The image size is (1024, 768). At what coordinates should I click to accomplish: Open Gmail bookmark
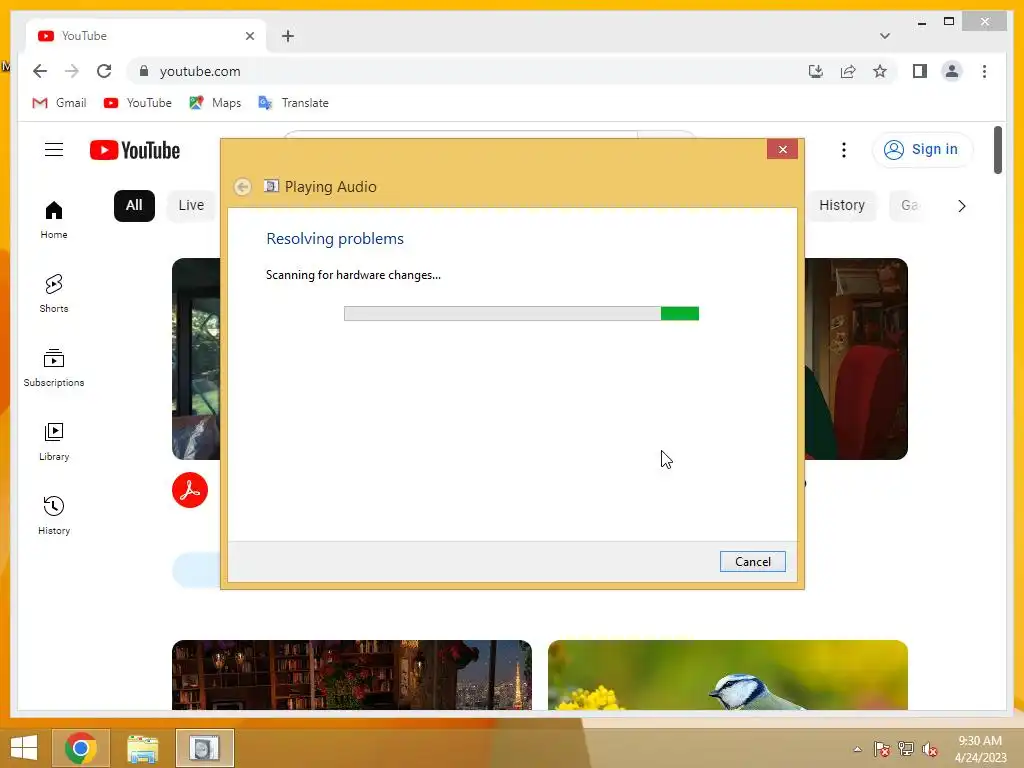59,103
